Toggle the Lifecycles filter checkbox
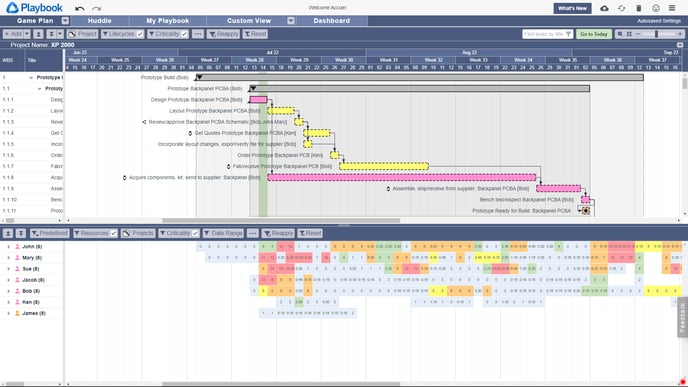Viewport: 688px width, 387px height. pyautogui.click(x=140, y=34)
